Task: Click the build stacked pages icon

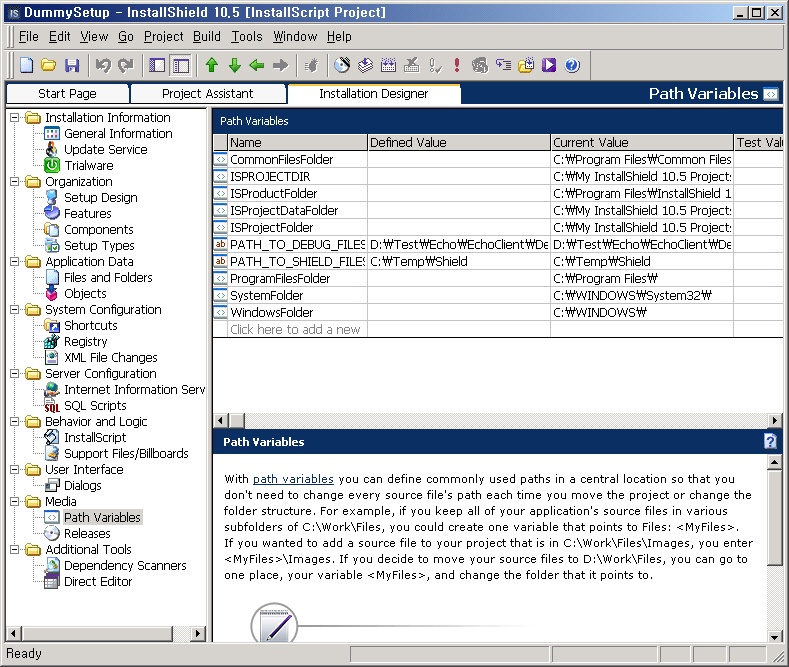Action: click(x=365, y=65)
